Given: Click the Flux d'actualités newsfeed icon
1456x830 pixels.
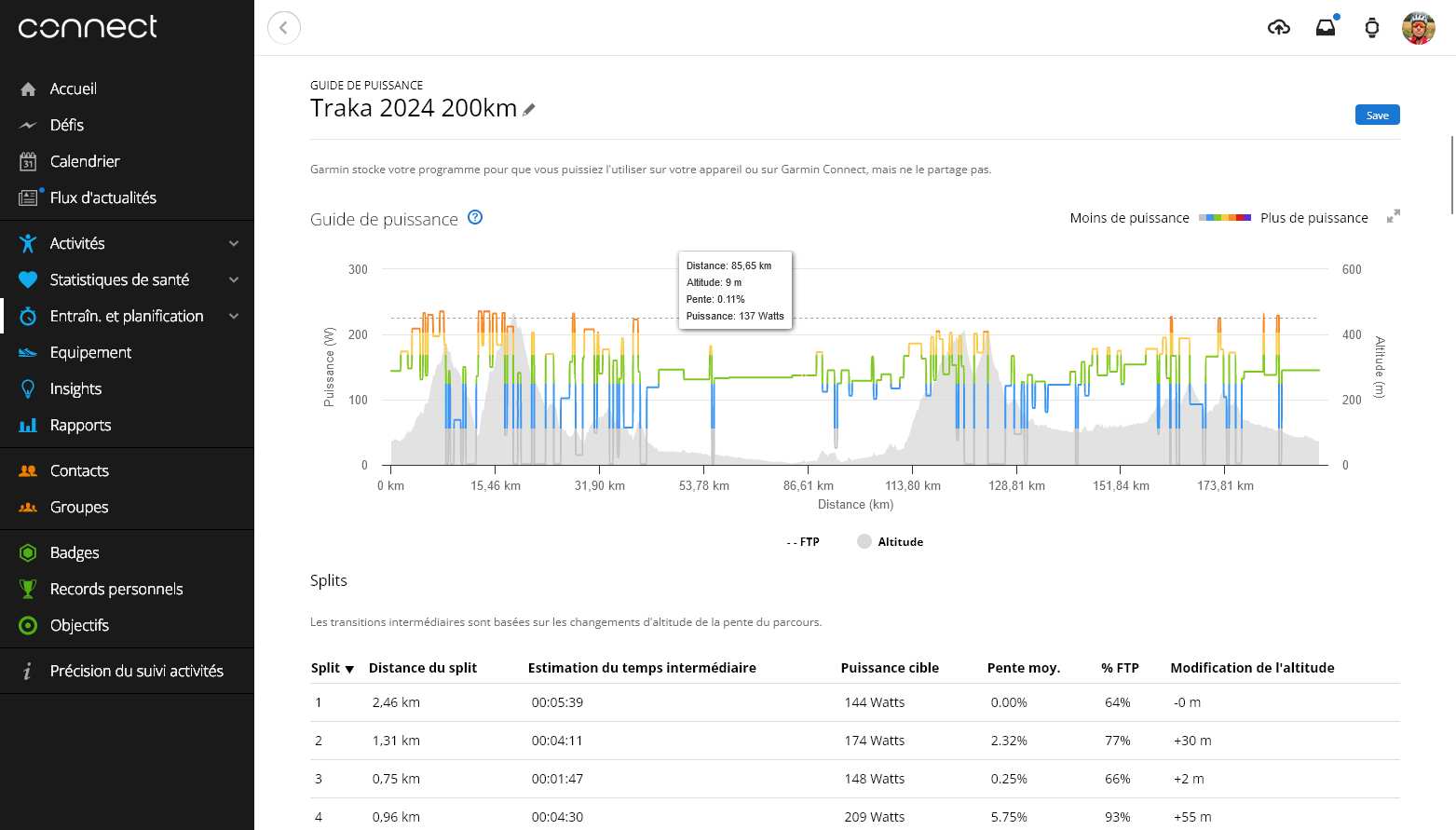Looking at the screenshot, I should [28, 197].
